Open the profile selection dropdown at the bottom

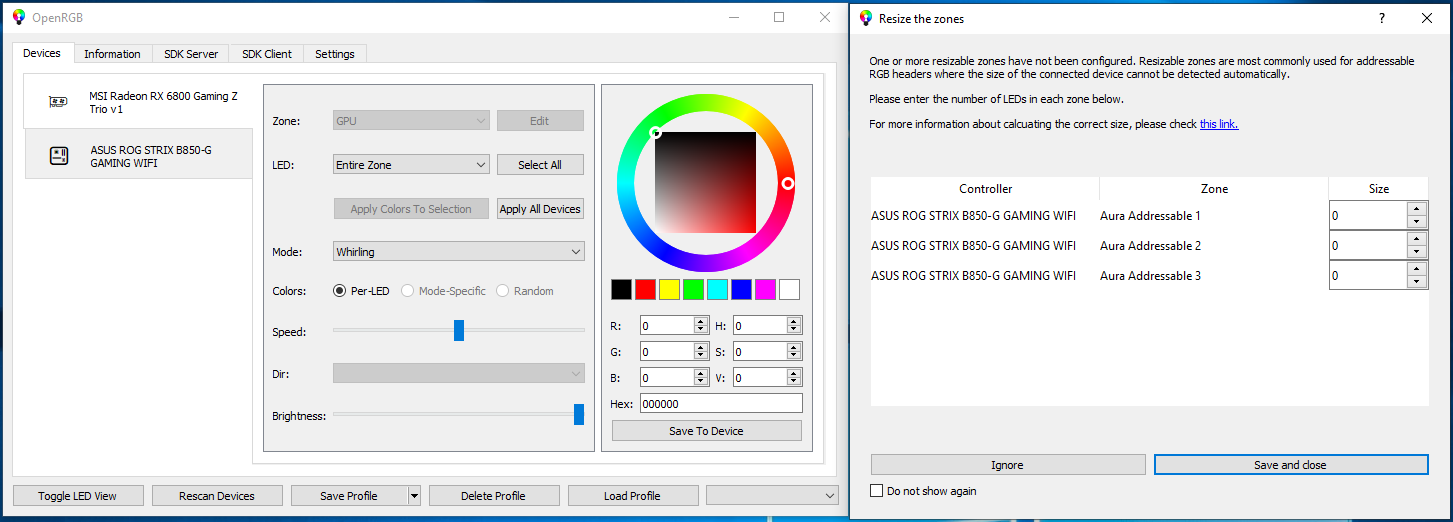pyautogui.click(x=772, y=496)
